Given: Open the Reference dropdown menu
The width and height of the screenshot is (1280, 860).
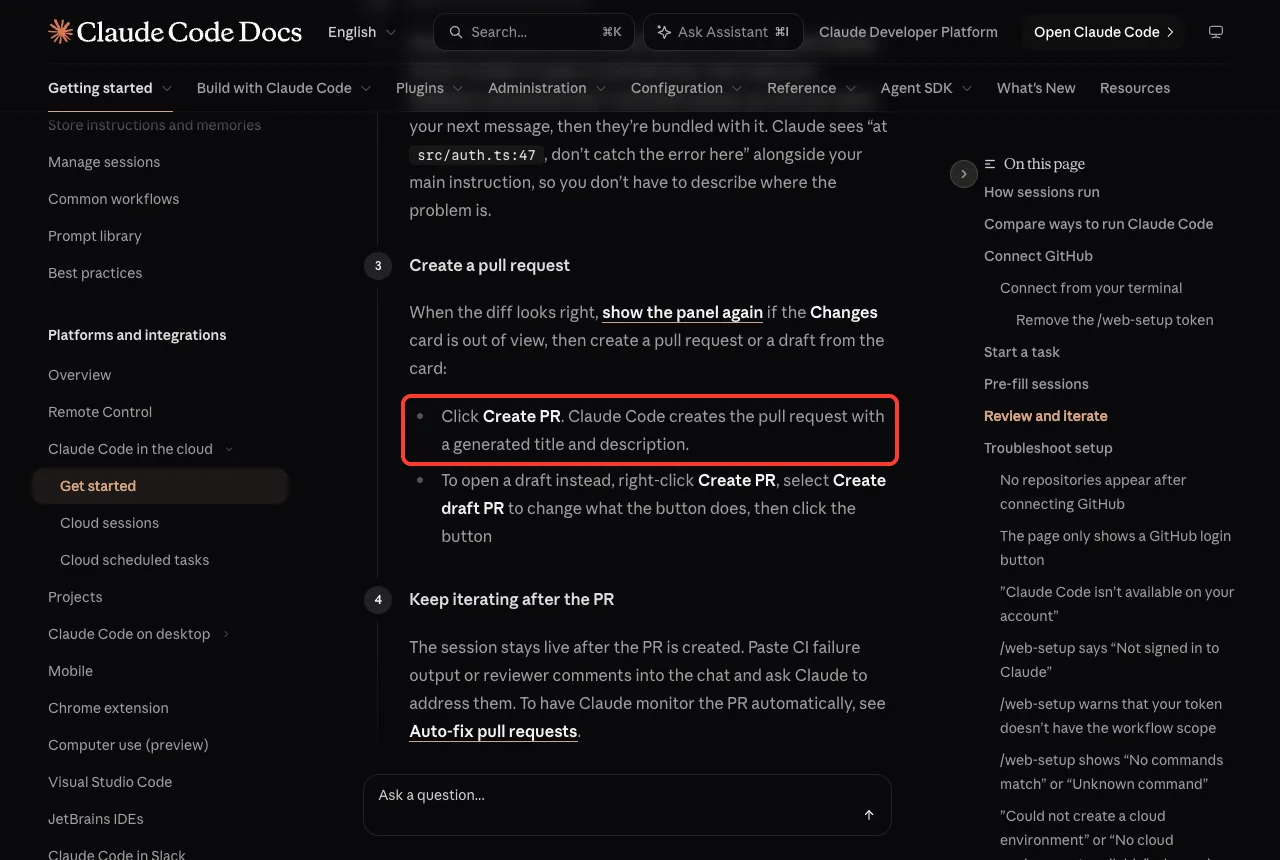Looking at the screenshot, I should pyautogui.click(x=812, y=88).
